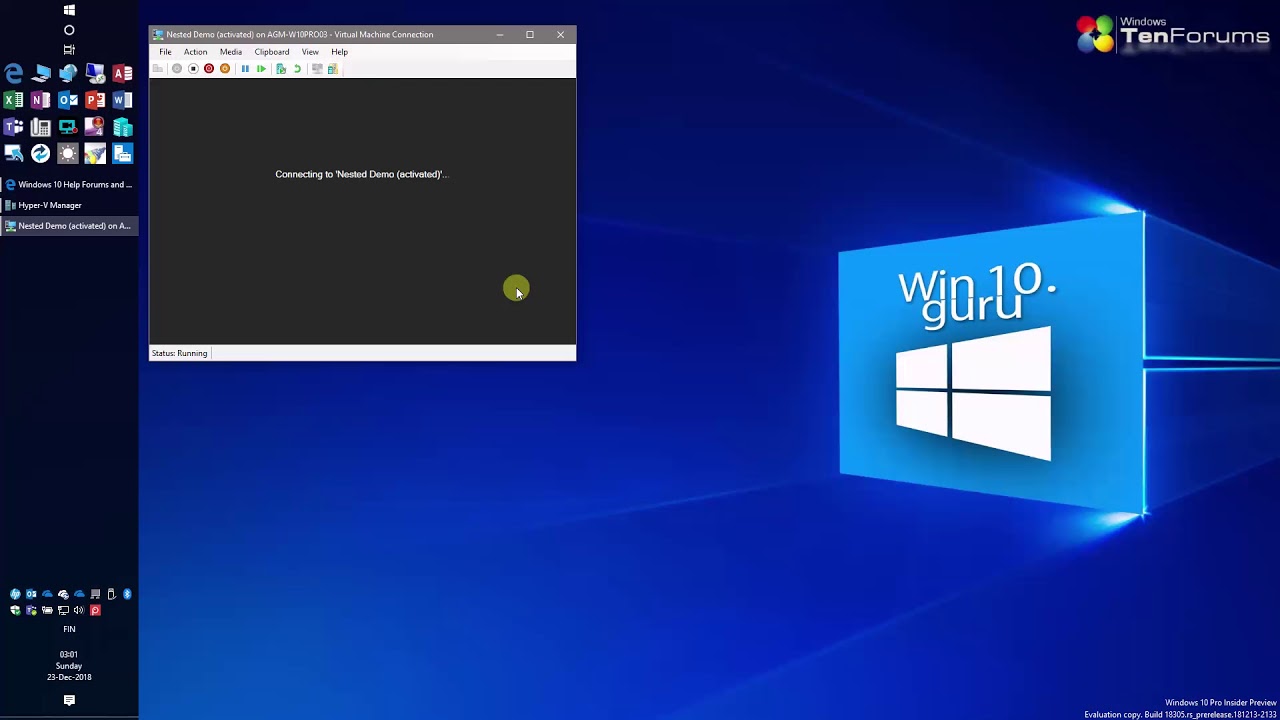Click the Status: Running text in status bar
The height and width of the screenshot is (720, 1280).
coord(179,353)
